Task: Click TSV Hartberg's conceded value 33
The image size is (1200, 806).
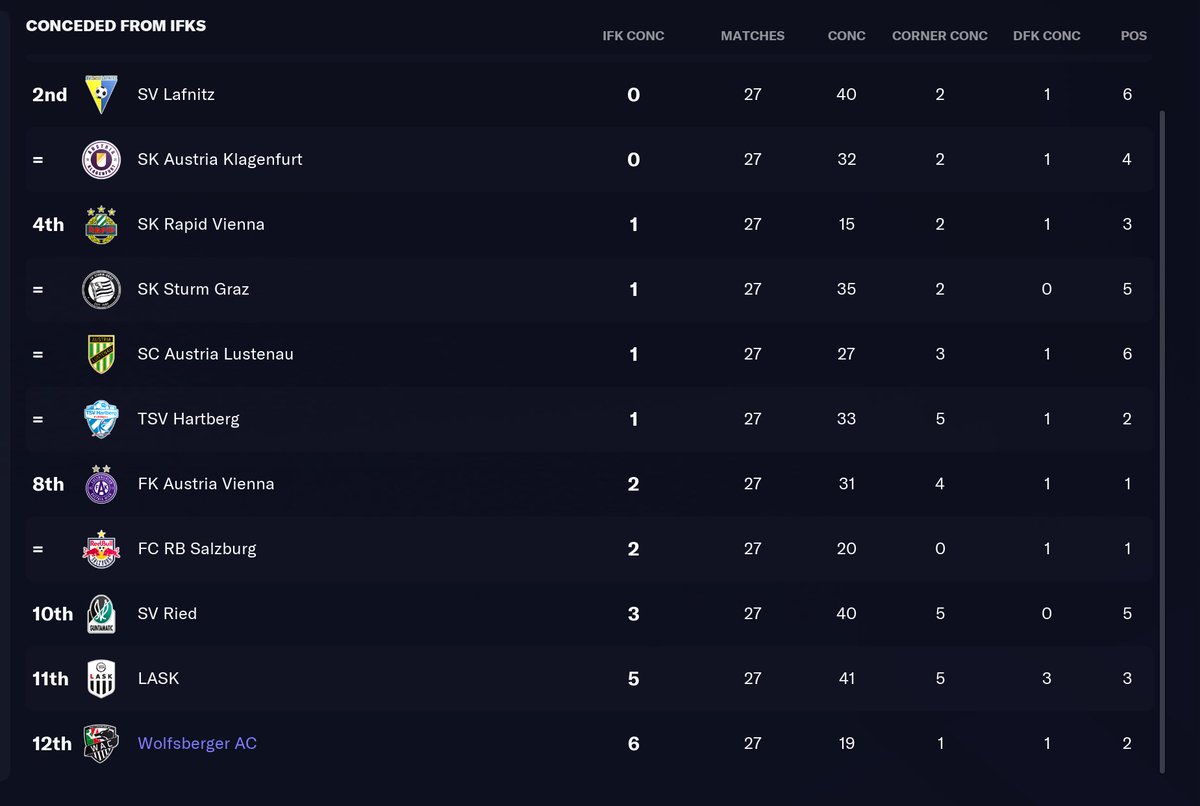Action: (x=846, y=419)
